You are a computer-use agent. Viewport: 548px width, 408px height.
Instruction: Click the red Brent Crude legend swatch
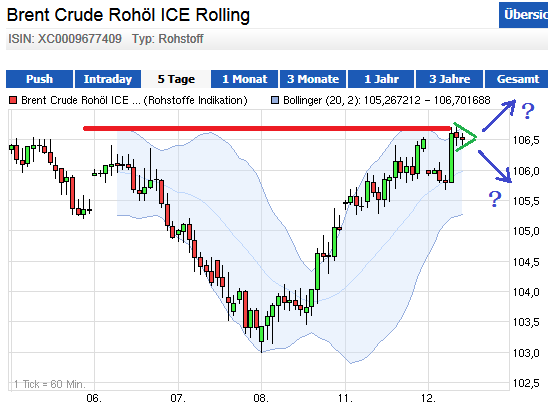[13, 100]
